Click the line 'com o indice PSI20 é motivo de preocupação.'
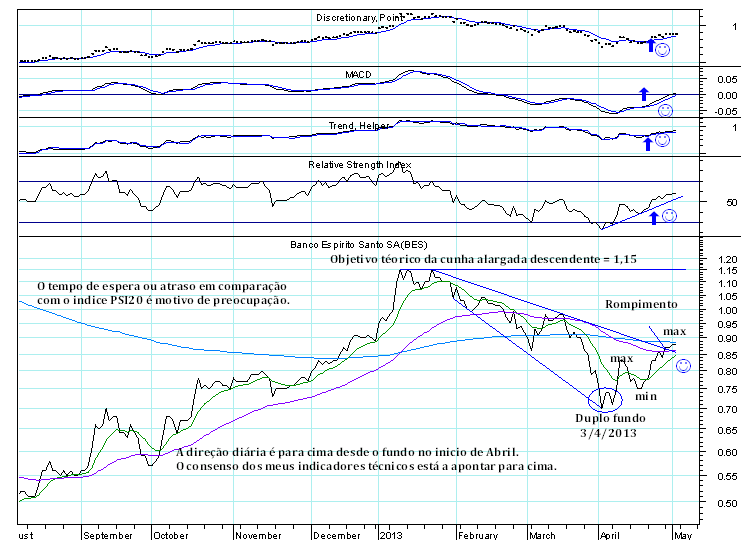The width and height of the screenshot is (752, 553). (164, 301)
